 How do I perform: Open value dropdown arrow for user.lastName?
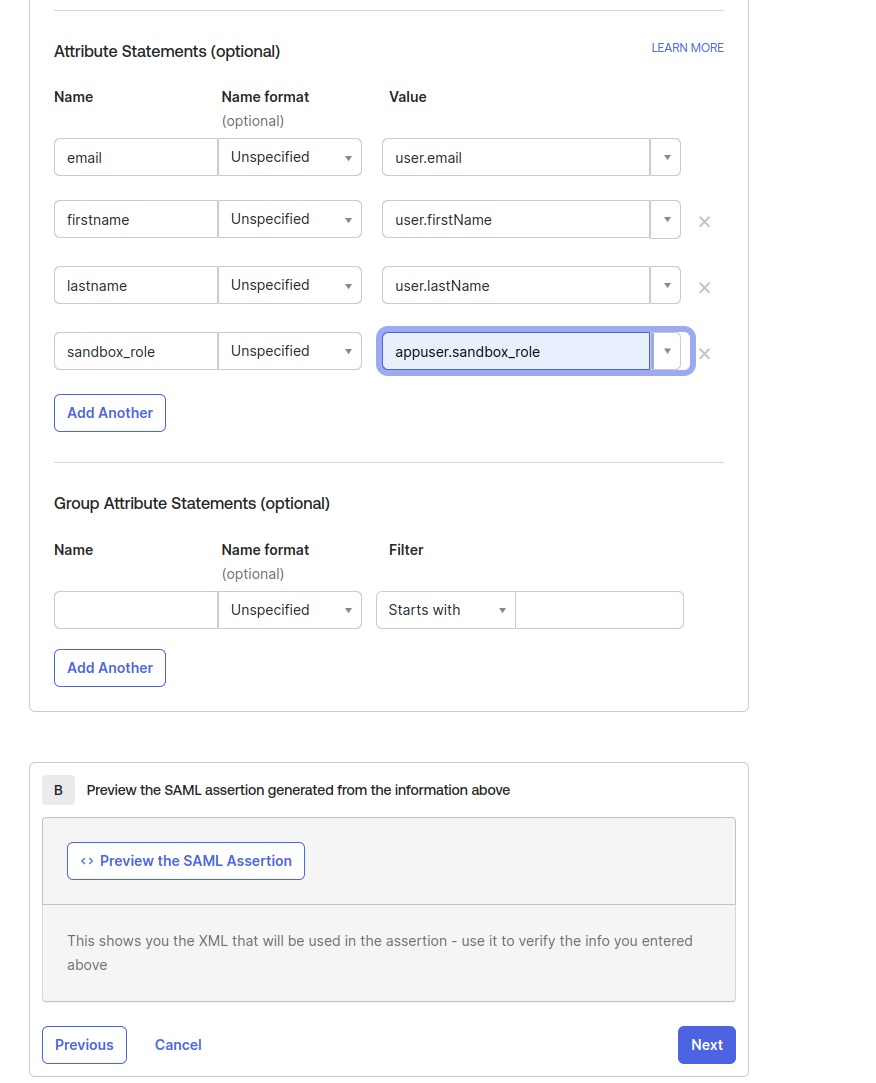[666, 286]
